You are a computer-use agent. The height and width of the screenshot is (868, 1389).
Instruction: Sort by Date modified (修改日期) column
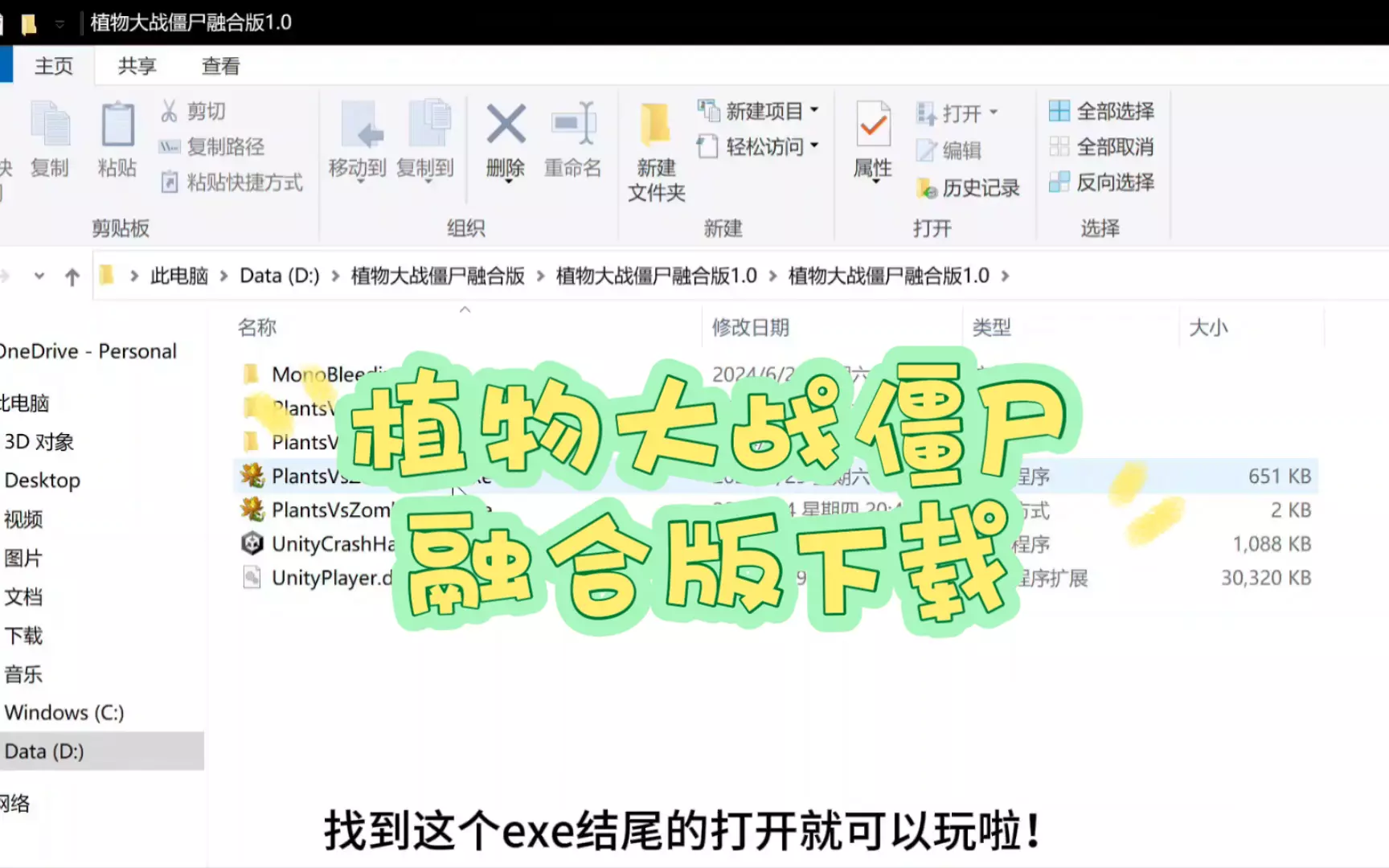(751, 328)
